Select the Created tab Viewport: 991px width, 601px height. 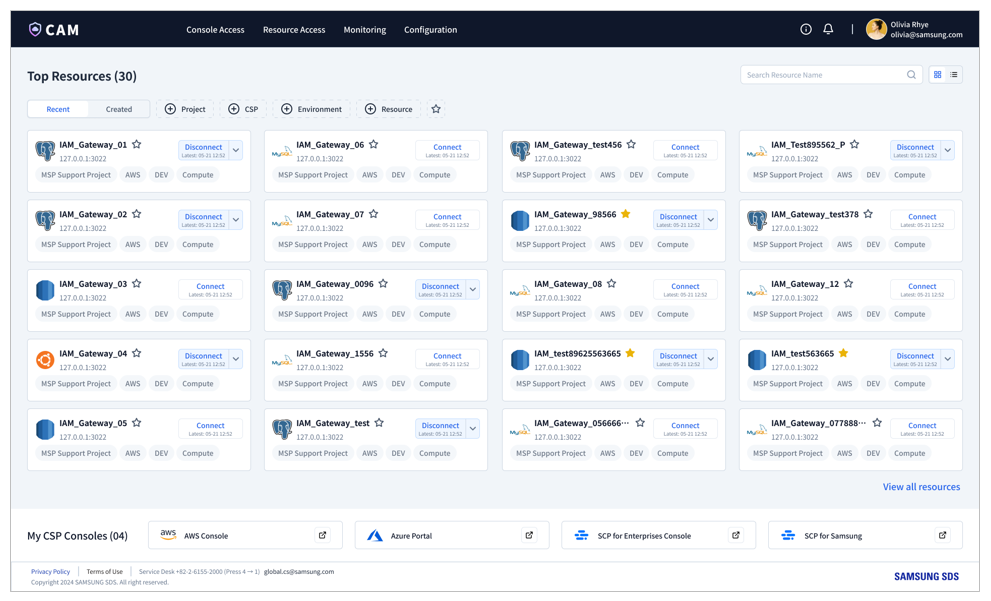[119, 109]
